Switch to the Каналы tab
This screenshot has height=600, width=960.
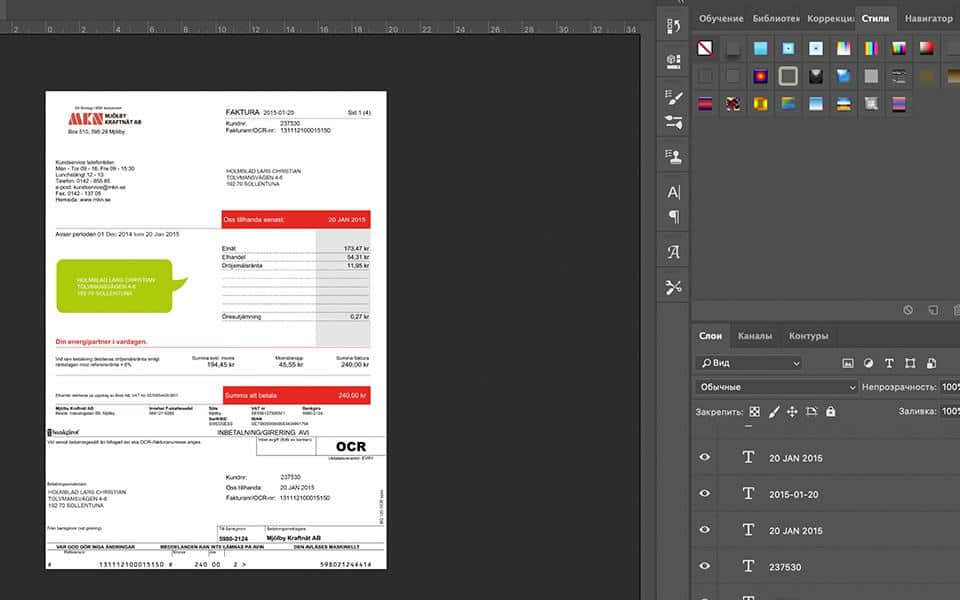(754, 336)
